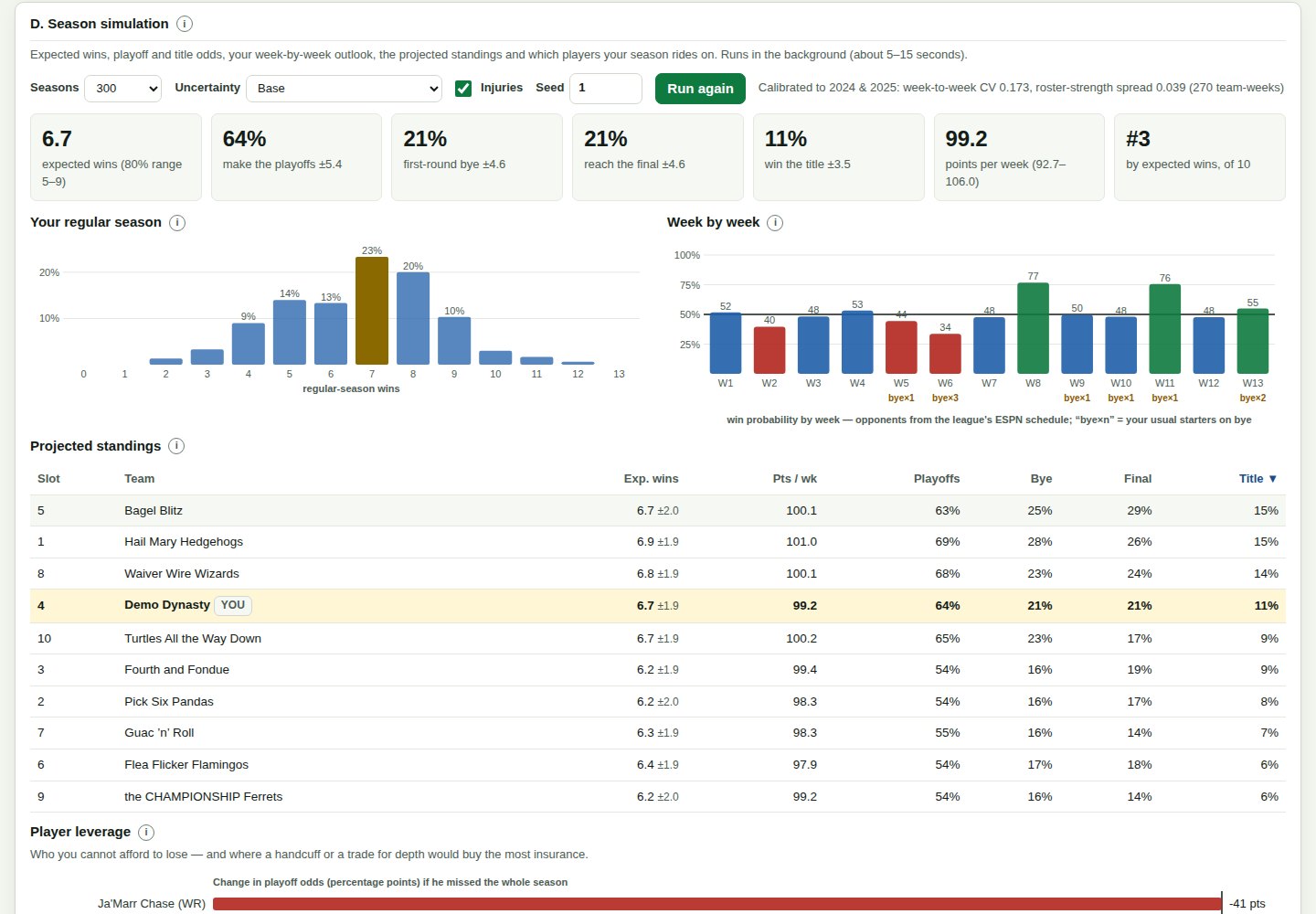The width and height of the screenshot is (1316, 914).
Task: Click Ja'Marr Chase red leverage bar
Action: pos(717,904)
